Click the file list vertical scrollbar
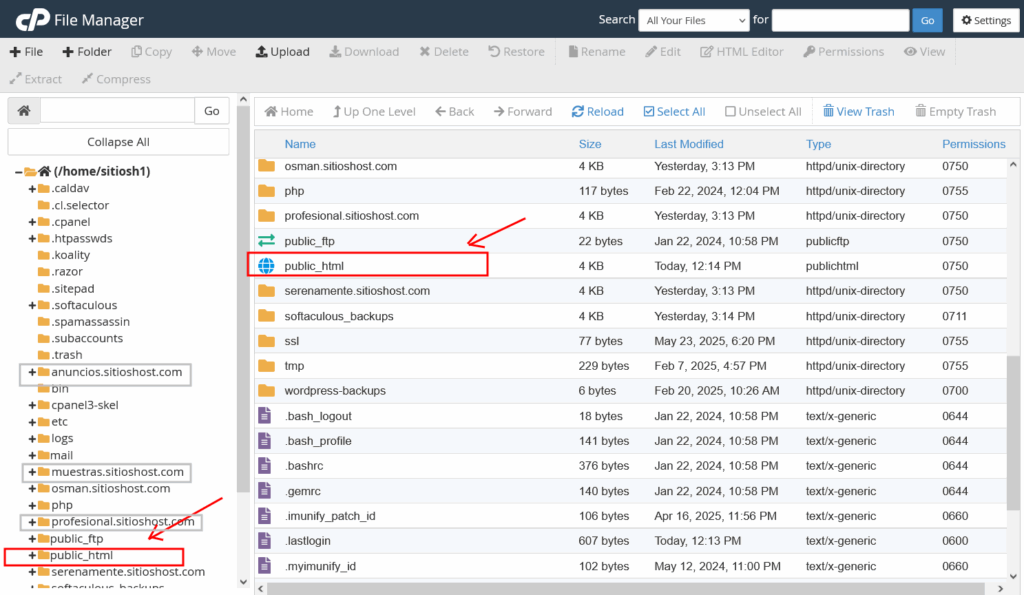1024x595 pixels. pyautogui.click(x=1013, y=434)
